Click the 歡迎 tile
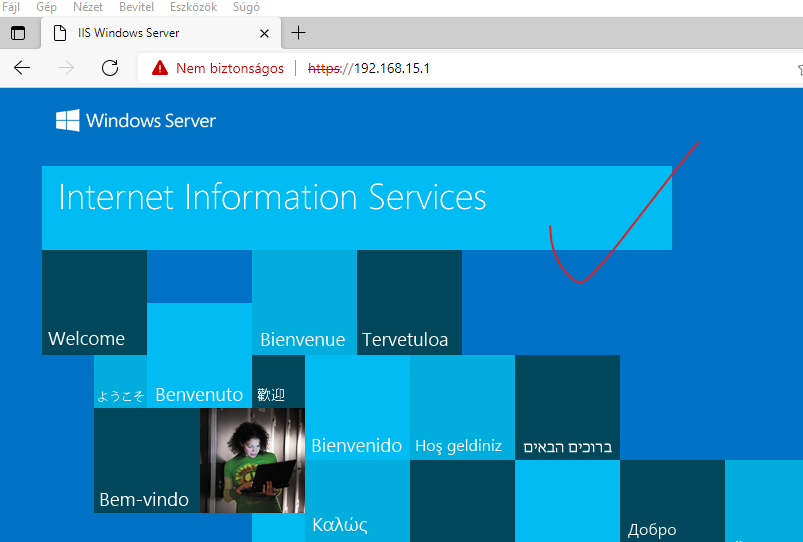Image resolution: width=803 pixels, height=542 pixels. [x=278, y=382]
